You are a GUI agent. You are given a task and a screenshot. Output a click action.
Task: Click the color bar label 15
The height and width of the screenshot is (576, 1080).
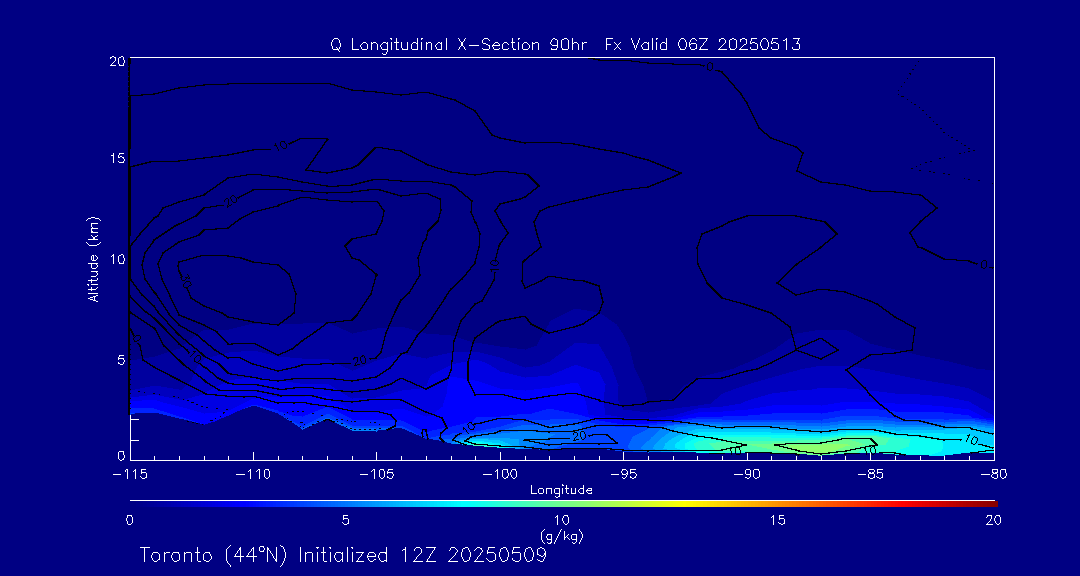[x=778, y=521]
